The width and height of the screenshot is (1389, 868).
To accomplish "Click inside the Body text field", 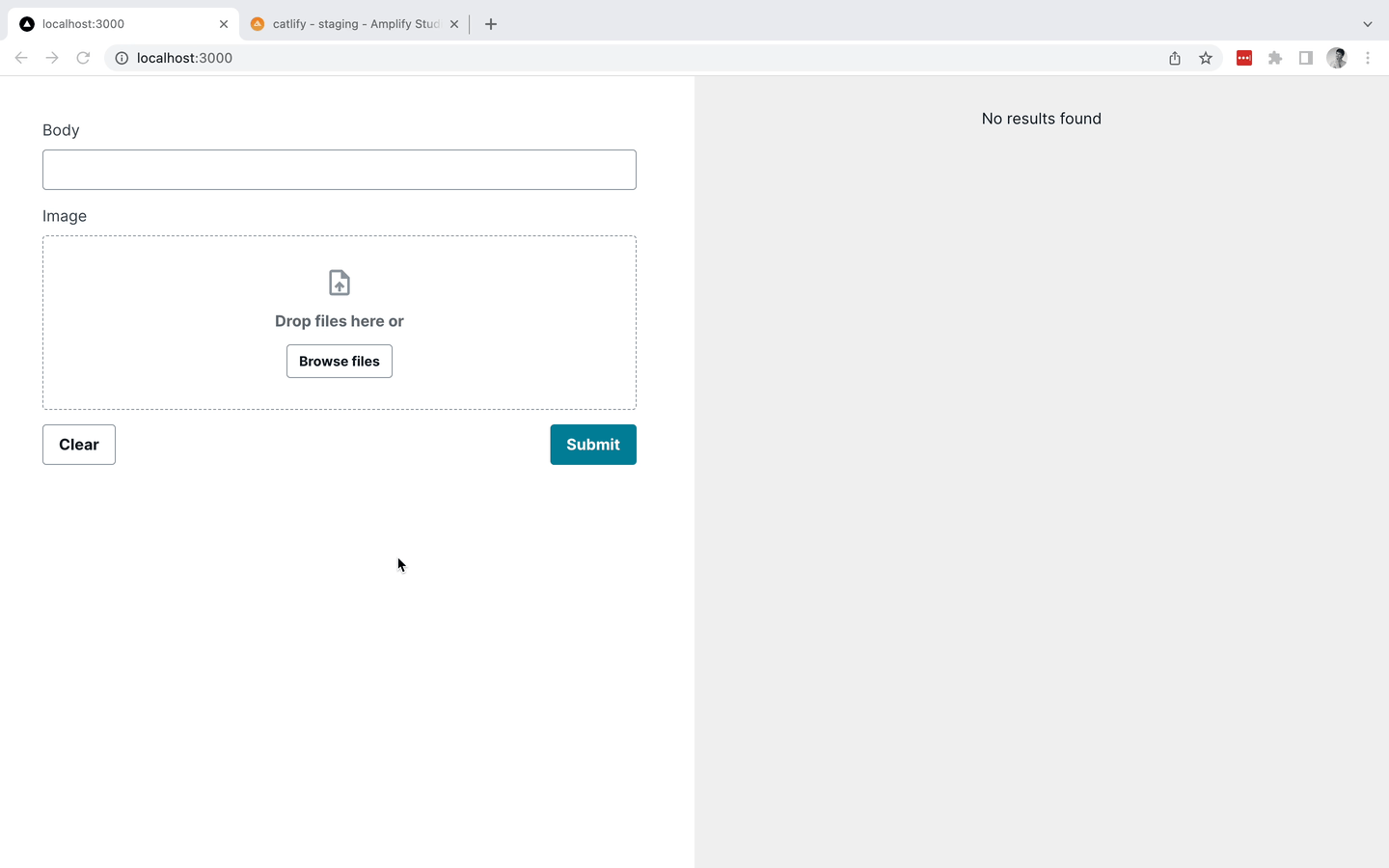I will tap(339, 169).
